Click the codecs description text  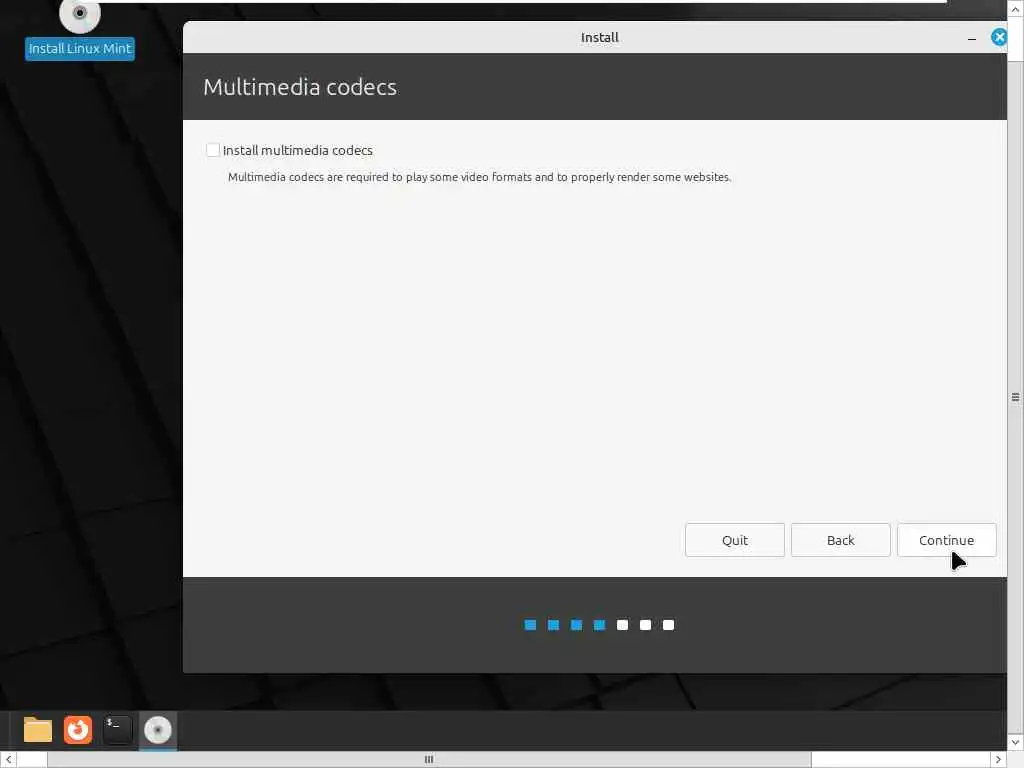[479, 177]
